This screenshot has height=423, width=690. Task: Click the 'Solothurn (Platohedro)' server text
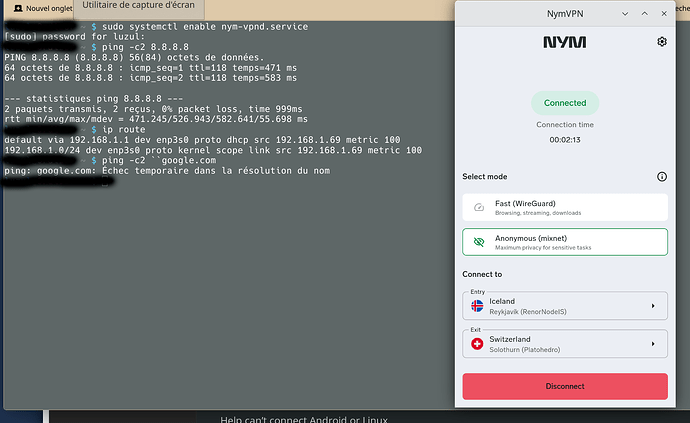point(525,349)
